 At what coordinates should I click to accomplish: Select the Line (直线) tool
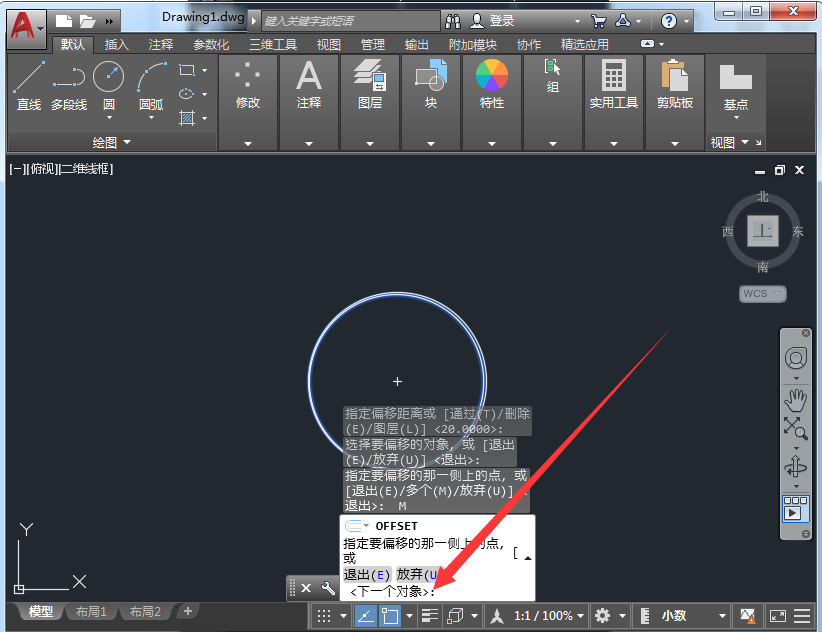point(28,85)
